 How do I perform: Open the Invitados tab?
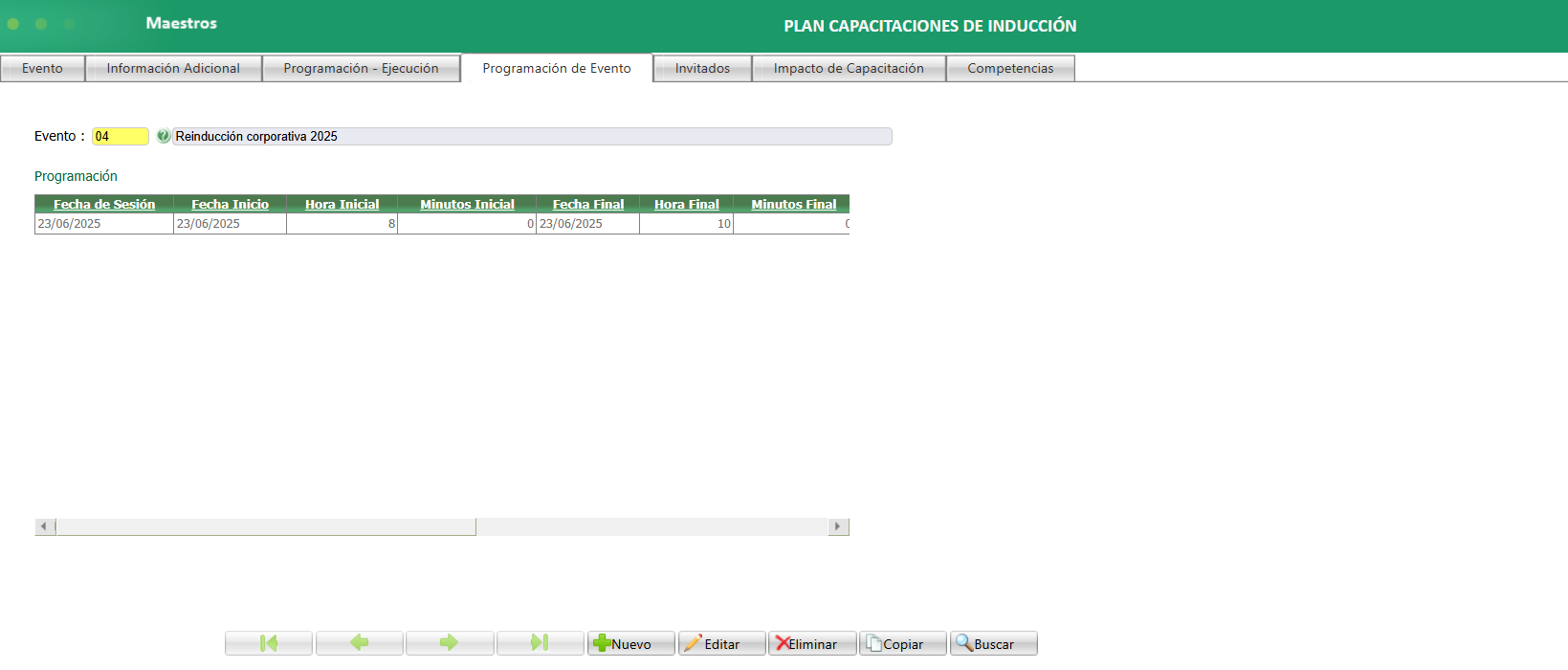point(702,68)
